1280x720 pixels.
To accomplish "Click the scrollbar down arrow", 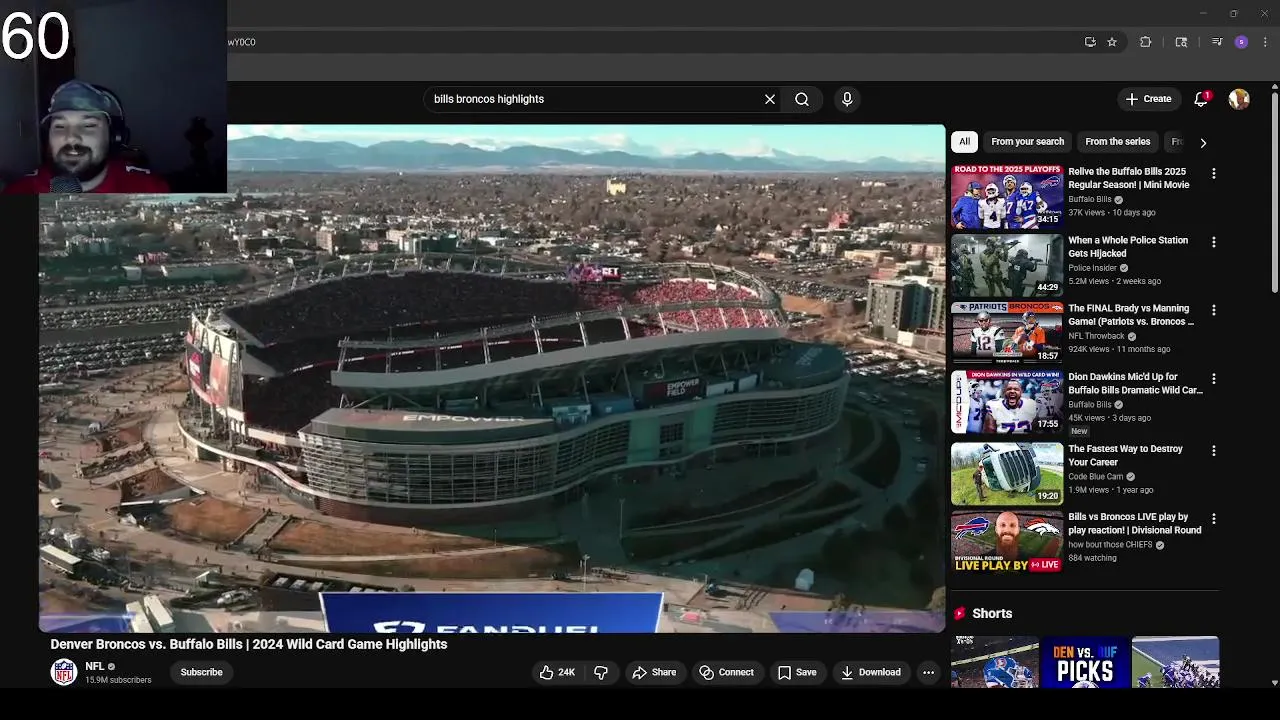I will [1274, 683].
